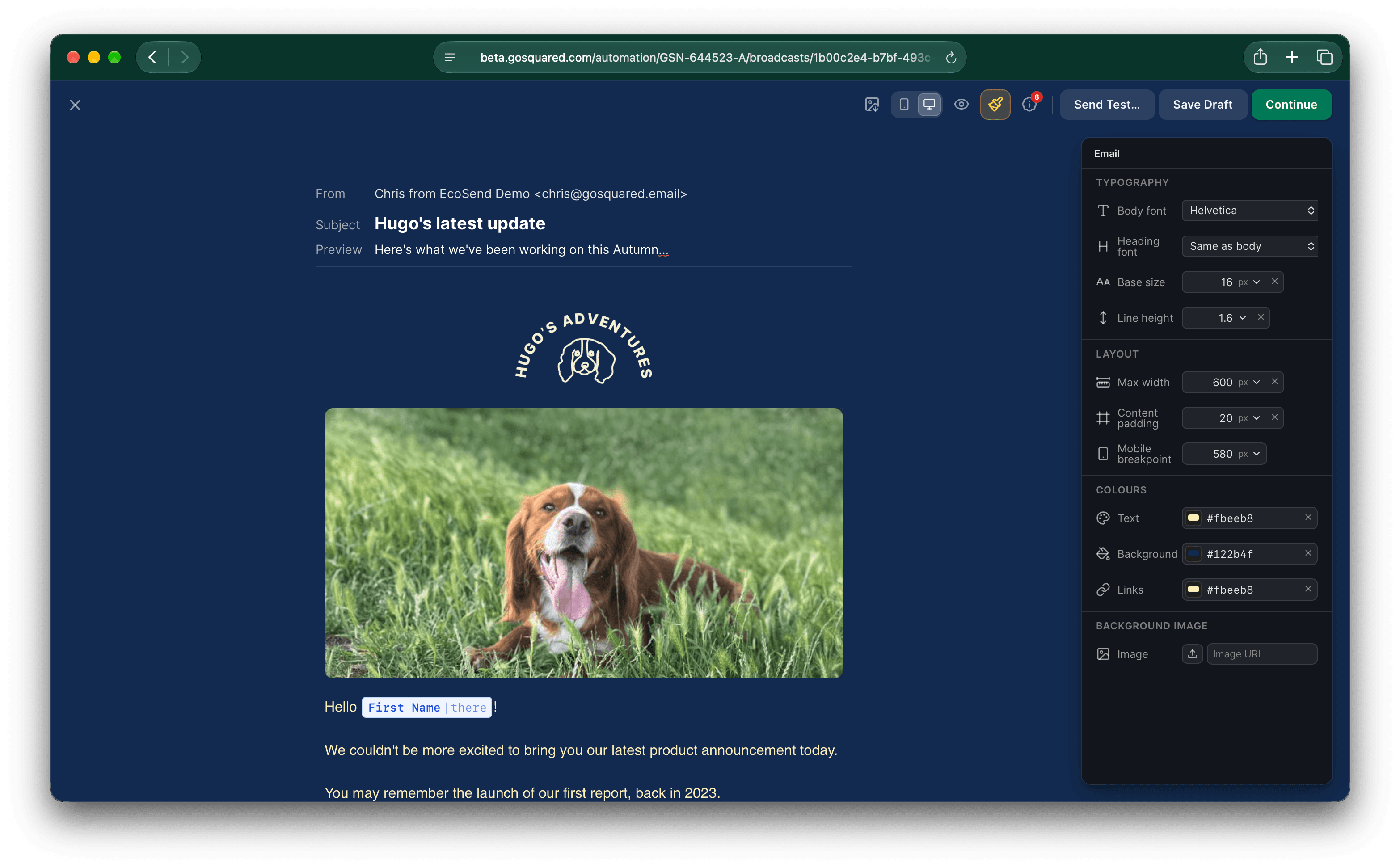Click the Heading font H icon
The image size is (1400, 868).
pos(1103,246)
